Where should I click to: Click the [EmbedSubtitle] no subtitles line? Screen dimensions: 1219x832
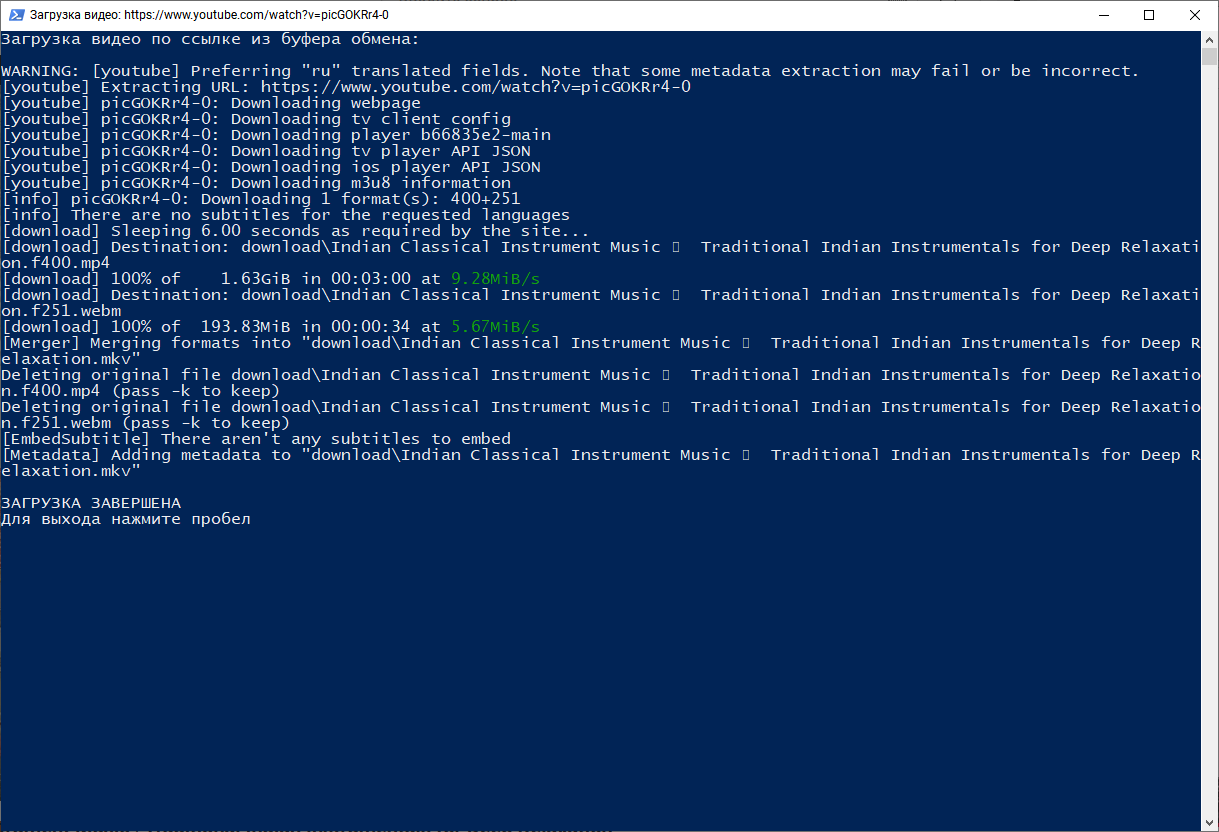256,439
